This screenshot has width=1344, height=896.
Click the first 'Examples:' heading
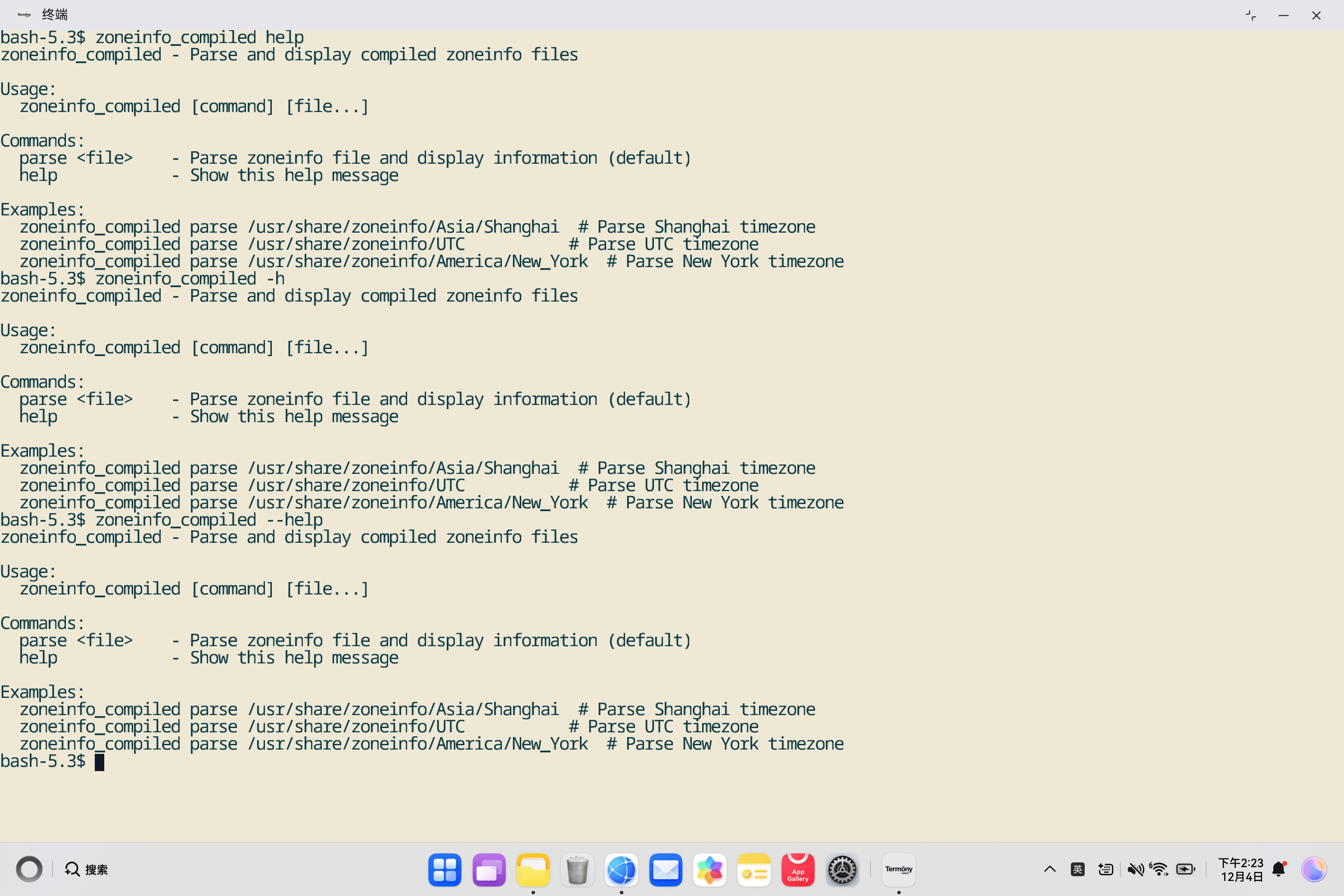point(43,210)
